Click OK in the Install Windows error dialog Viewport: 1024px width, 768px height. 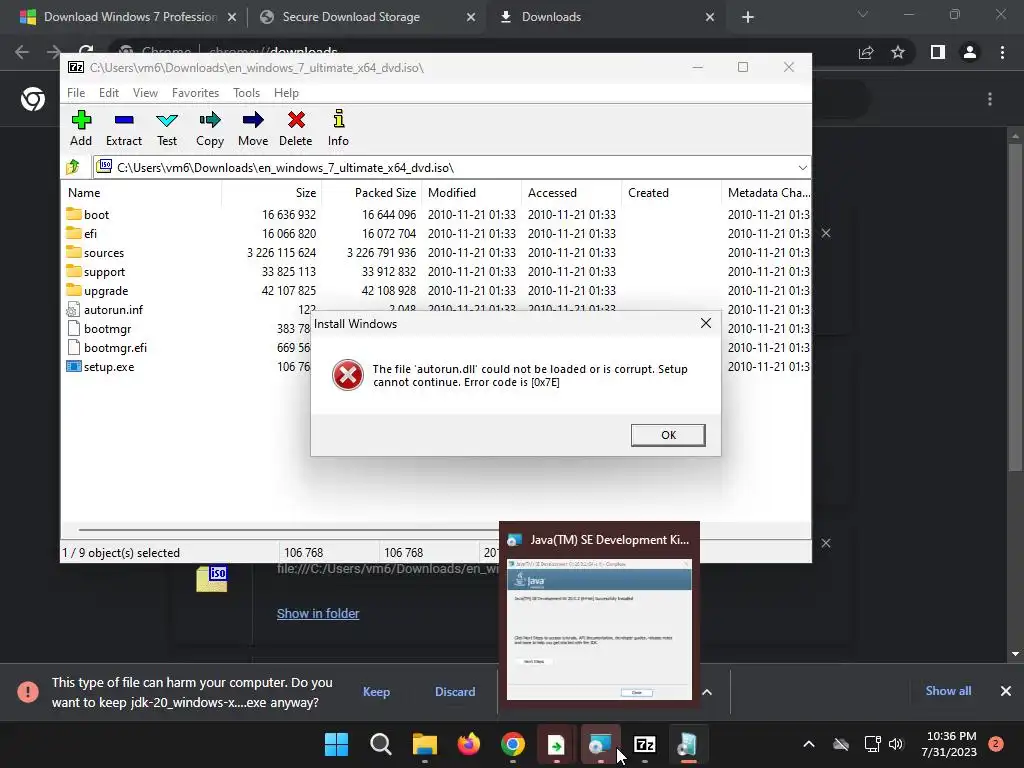click(x=668, y=435)
